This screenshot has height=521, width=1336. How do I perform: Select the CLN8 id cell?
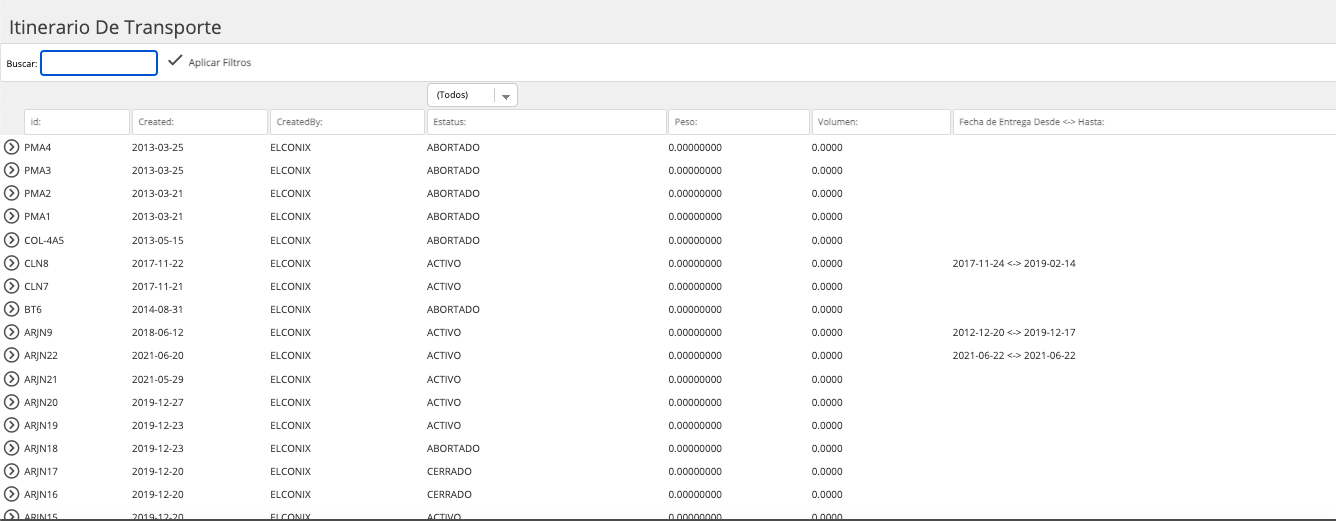point(37,263)
